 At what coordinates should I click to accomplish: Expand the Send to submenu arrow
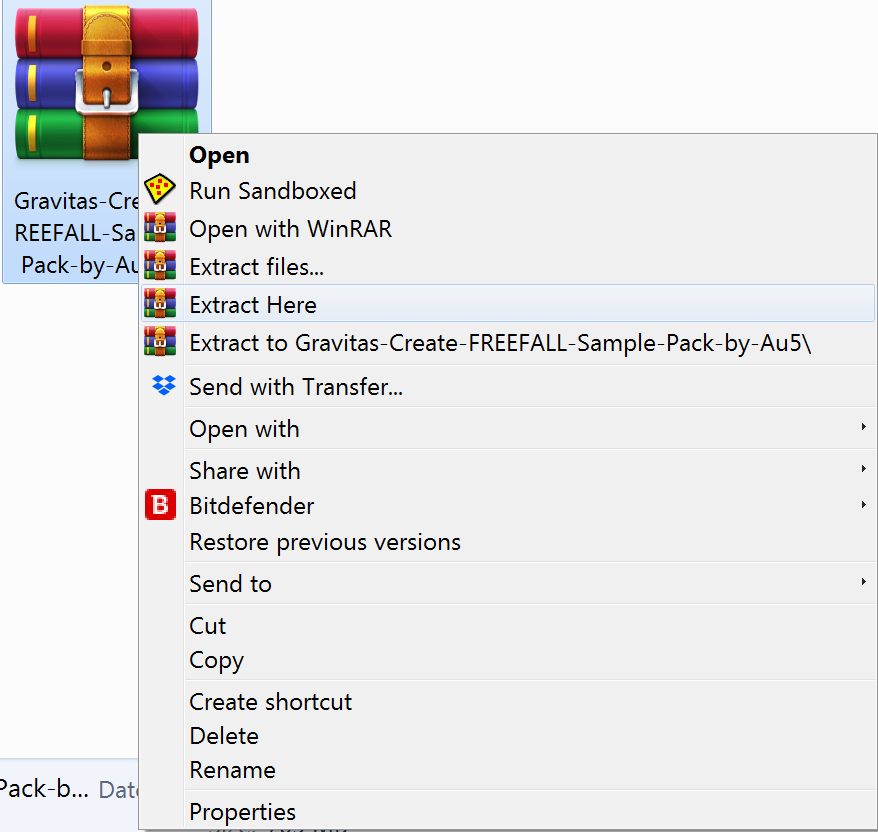point(863,582)
